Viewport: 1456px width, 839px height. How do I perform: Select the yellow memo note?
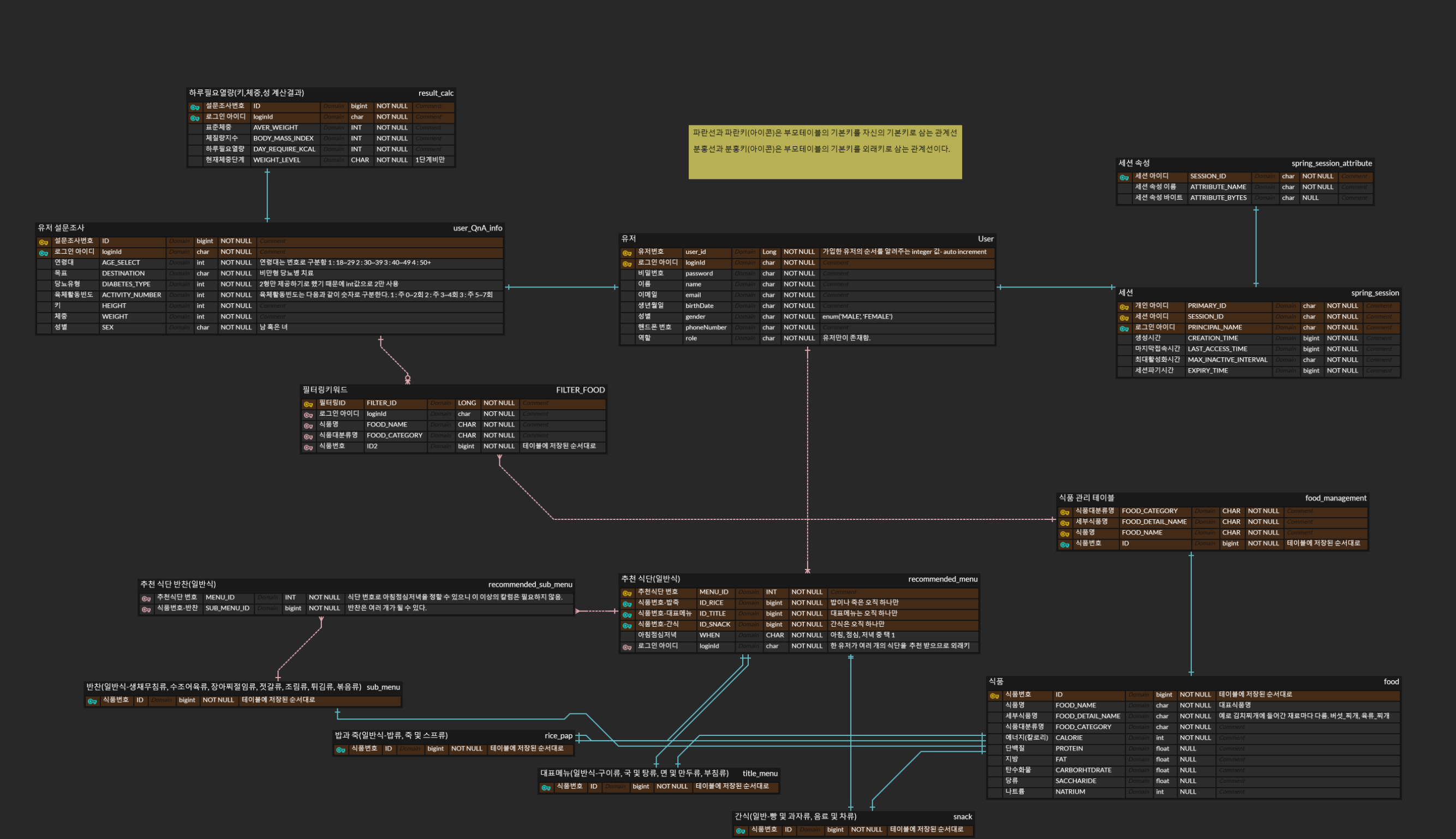(x=825, y=152)
